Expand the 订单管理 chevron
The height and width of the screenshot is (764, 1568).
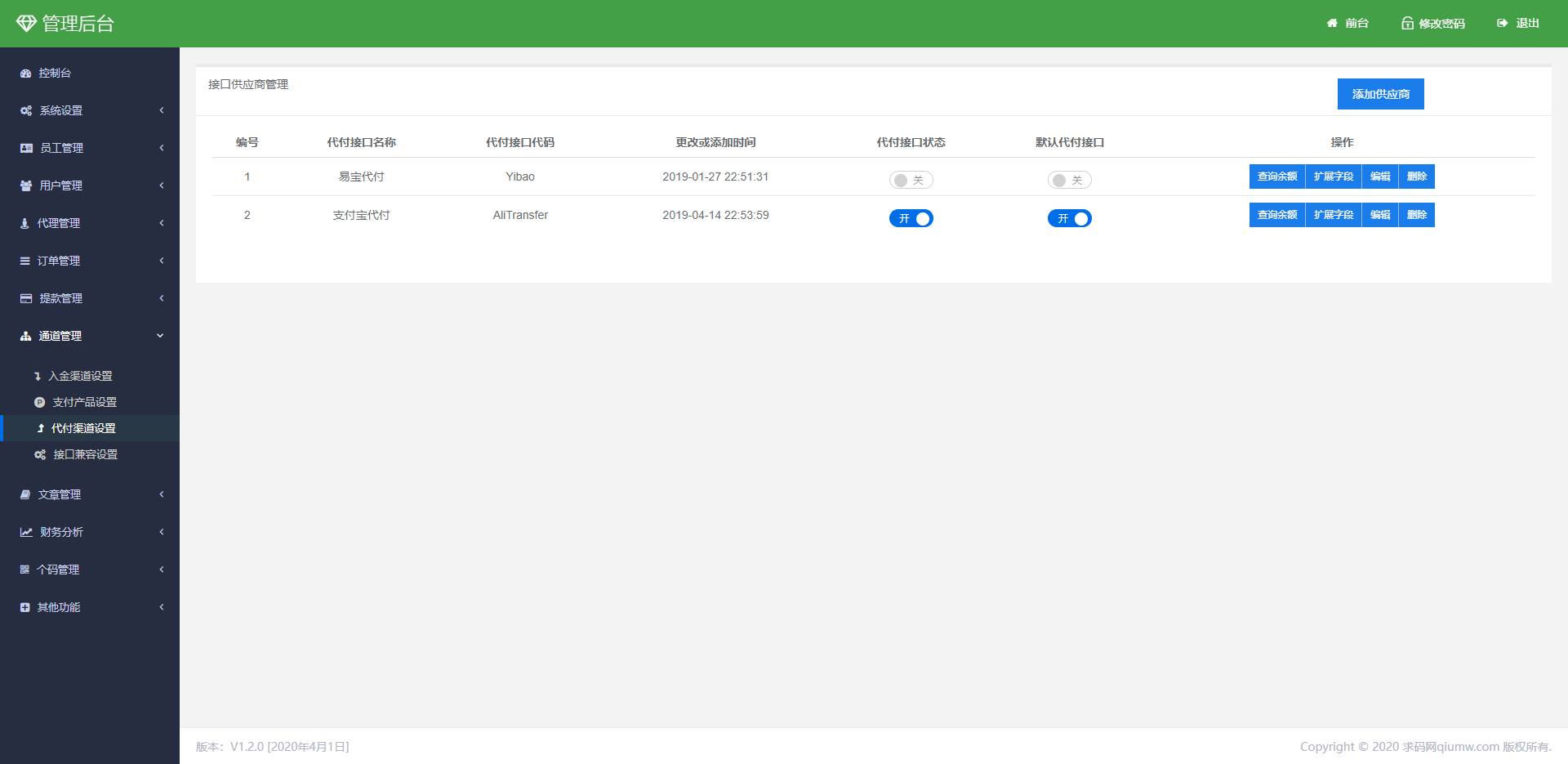click(162, 261)
